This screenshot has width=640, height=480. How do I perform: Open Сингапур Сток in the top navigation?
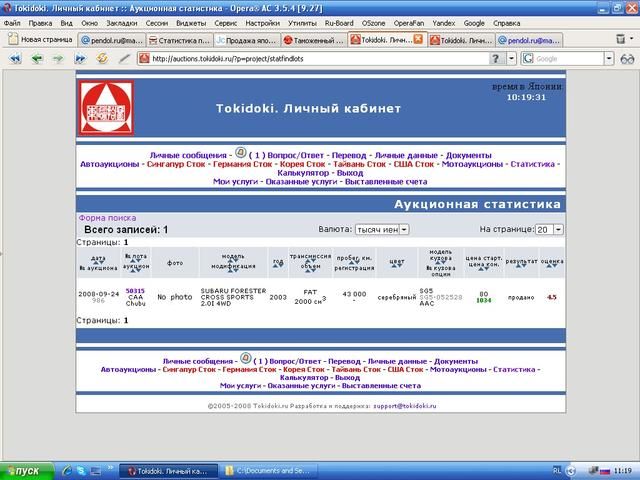[176, 164]
